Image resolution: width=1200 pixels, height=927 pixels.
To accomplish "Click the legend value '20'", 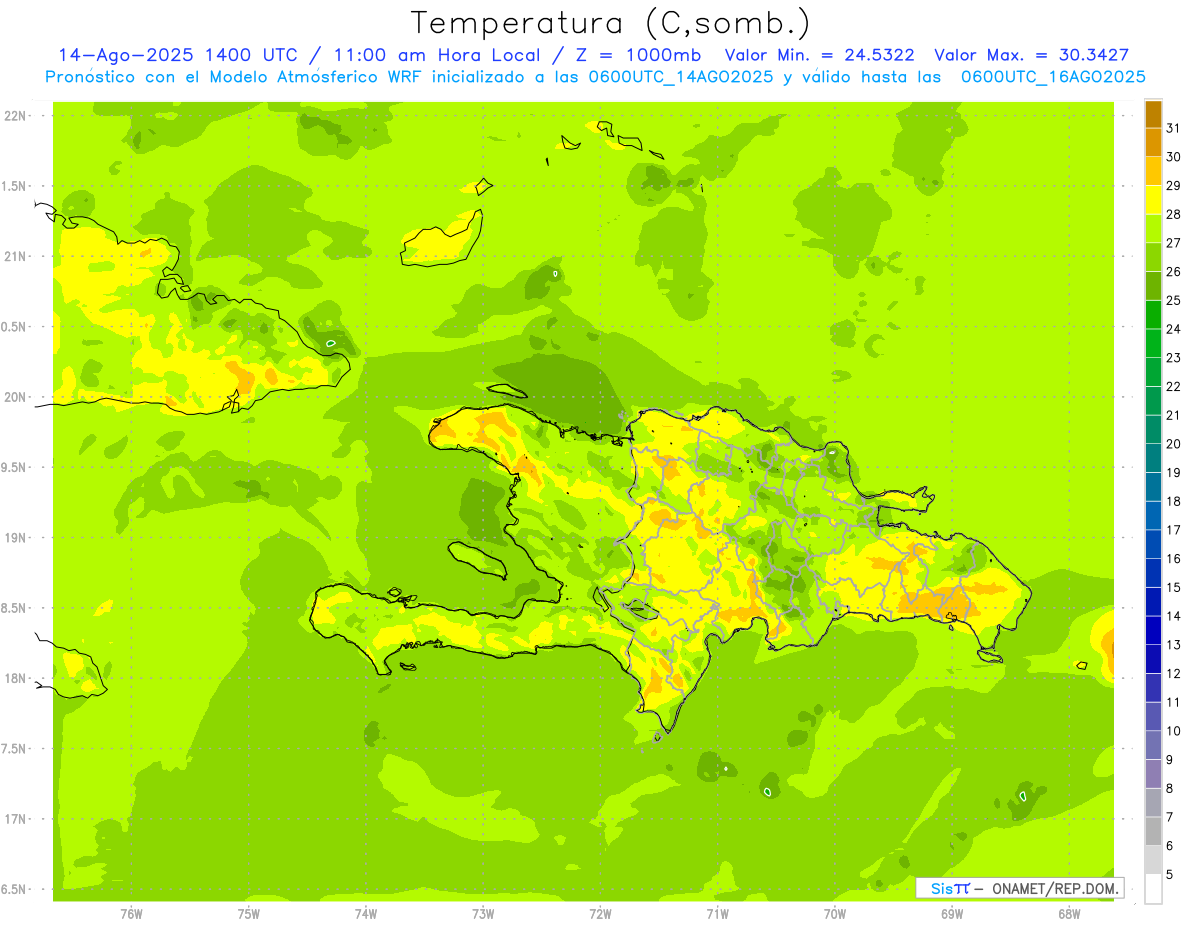I will pyautogui.click(x=1174, y=444).
